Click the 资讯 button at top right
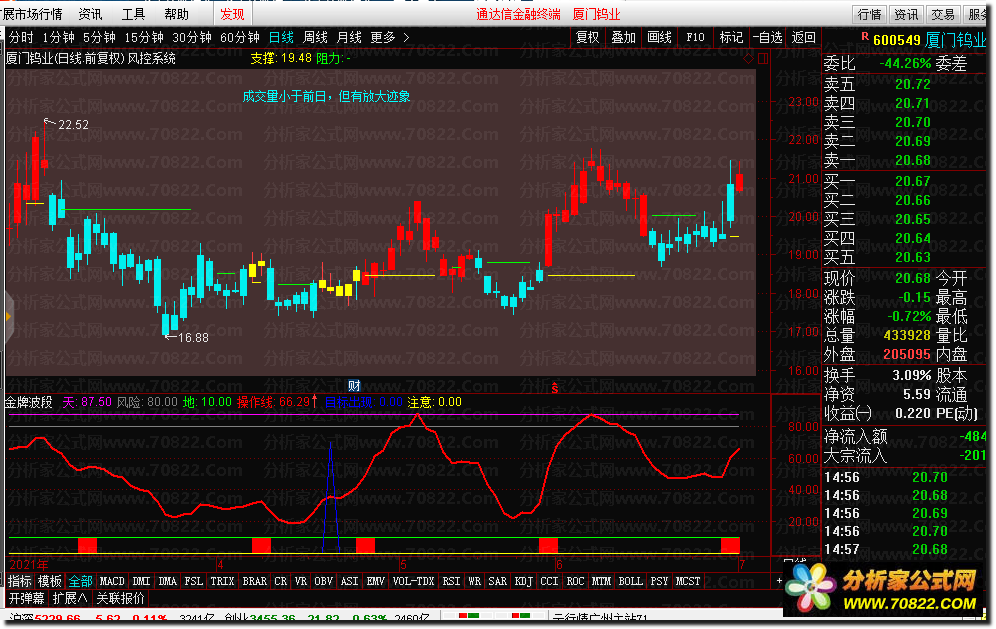 (x=906, y=14)
